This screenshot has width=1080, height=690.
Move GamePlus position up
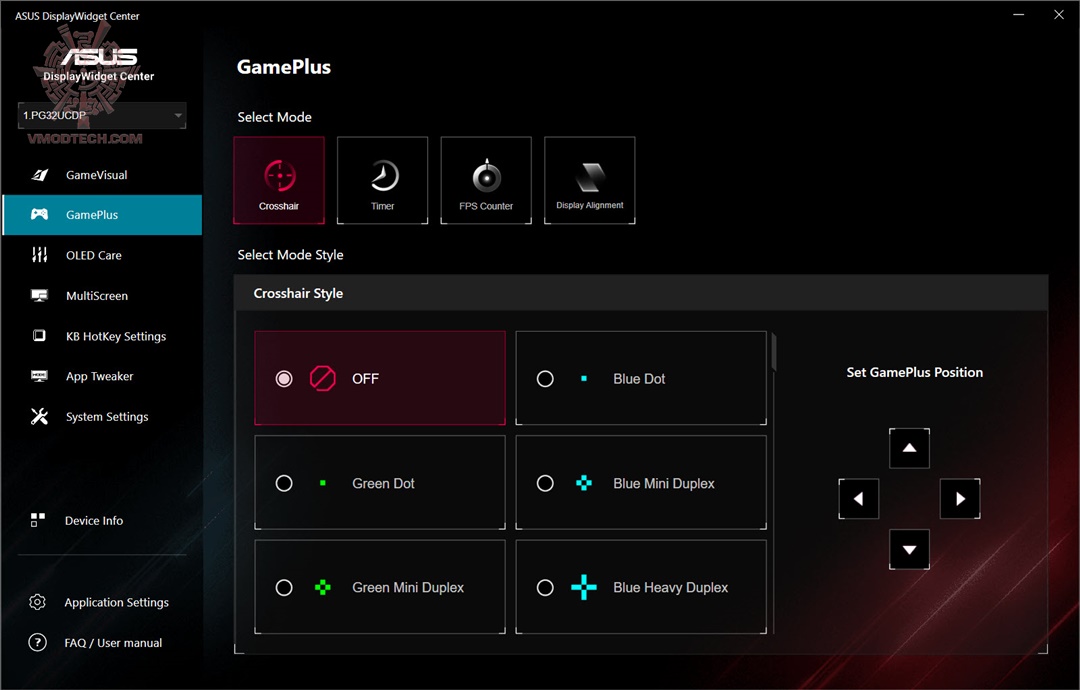[x=909, y=448]
